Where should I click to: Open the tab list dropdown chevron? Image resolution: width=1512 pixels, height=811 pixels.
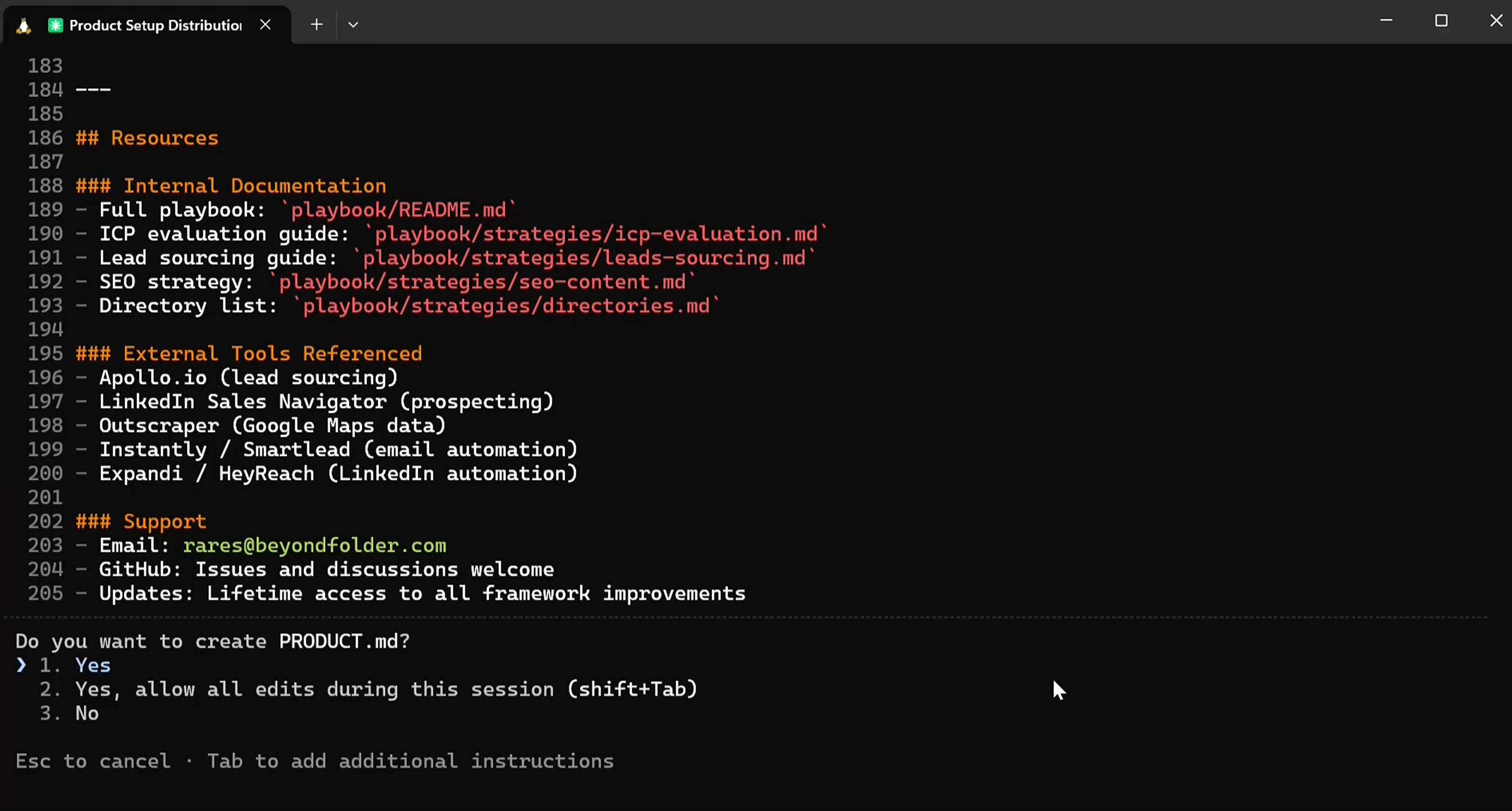pos(354,25)
